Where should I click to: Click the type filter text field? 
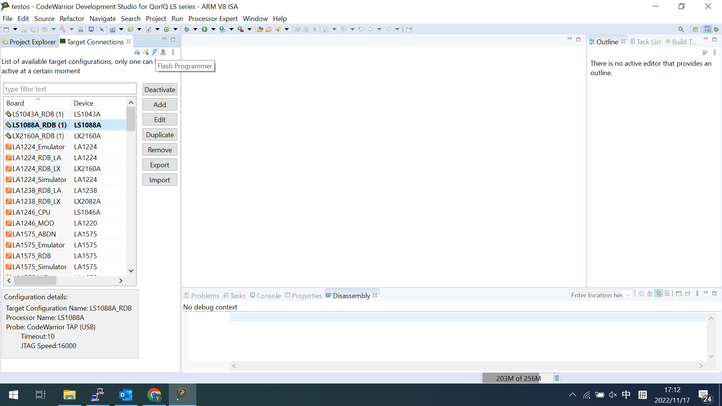pyautogui.click(x=70, y=89)
